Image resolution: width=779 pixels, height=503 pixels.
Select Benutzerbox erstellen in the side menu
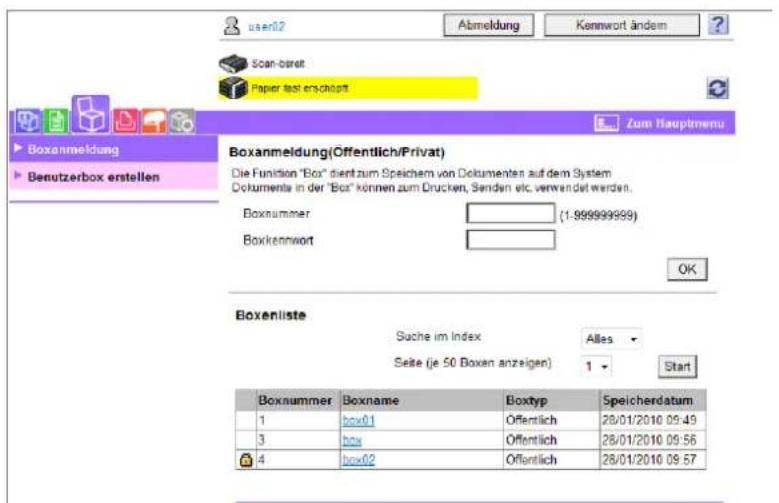pyautogui.click(x=113, y=176)
